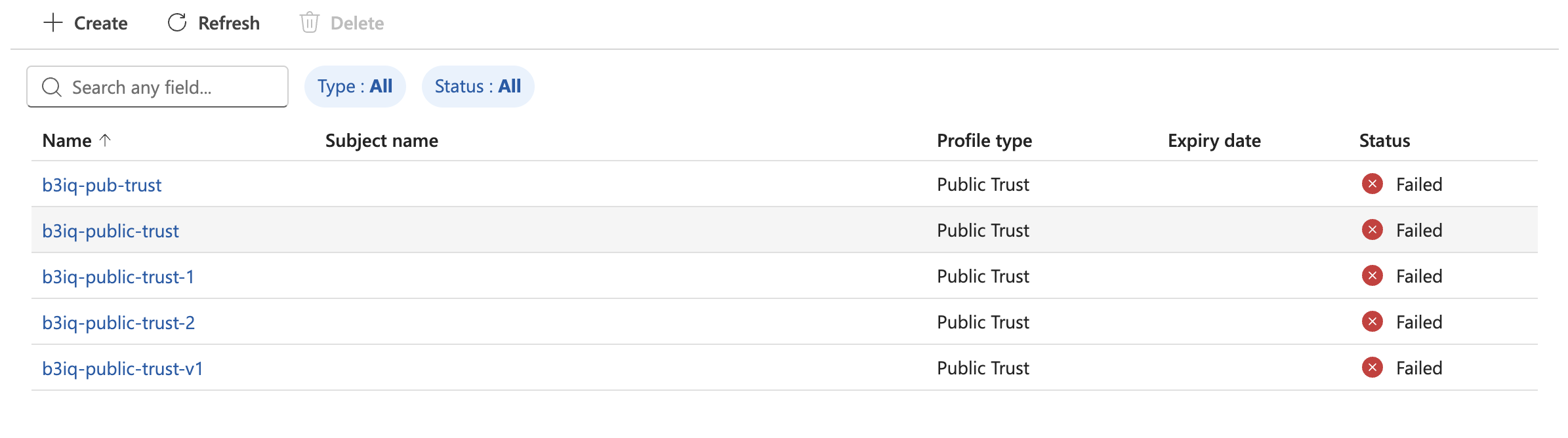The image size is (1568, 438).
Task: Click the magnifier icon in search box
Action: tap(52, 87)
